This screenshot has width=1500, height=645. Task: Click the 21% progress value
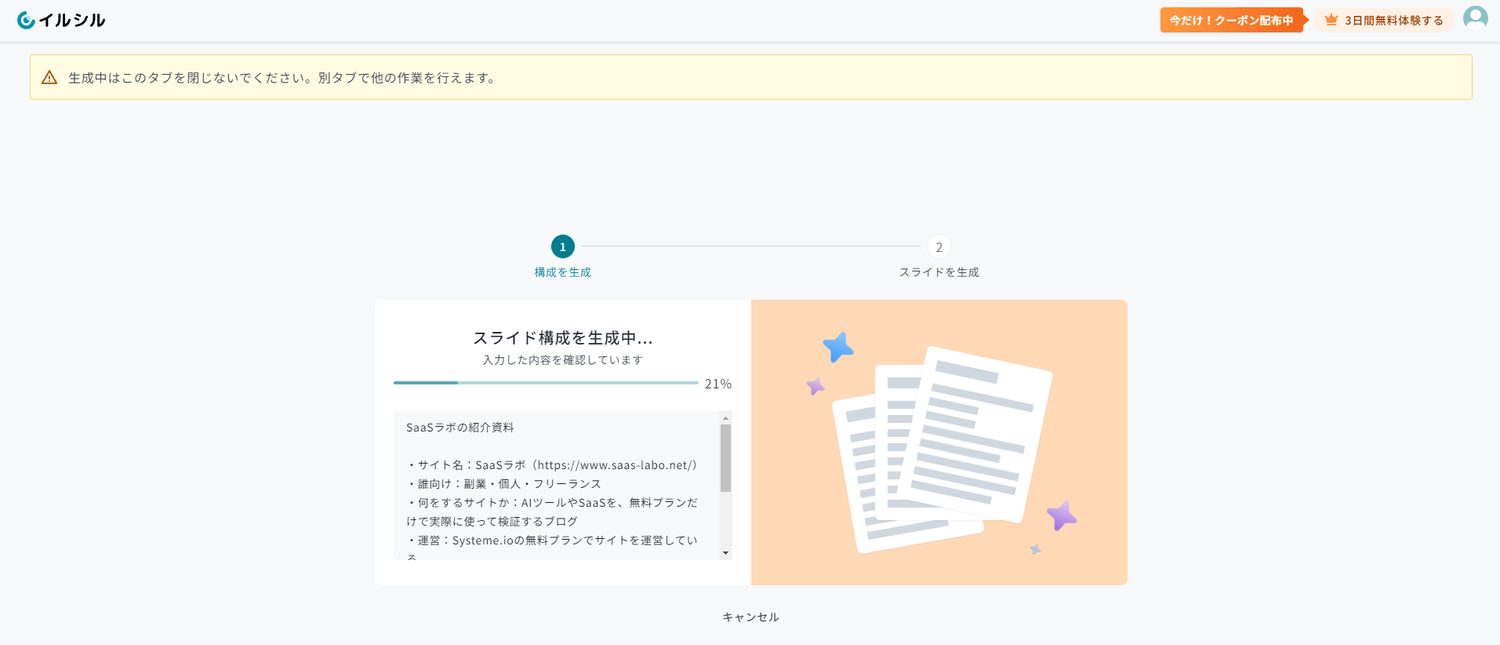(x=718, y=384)
